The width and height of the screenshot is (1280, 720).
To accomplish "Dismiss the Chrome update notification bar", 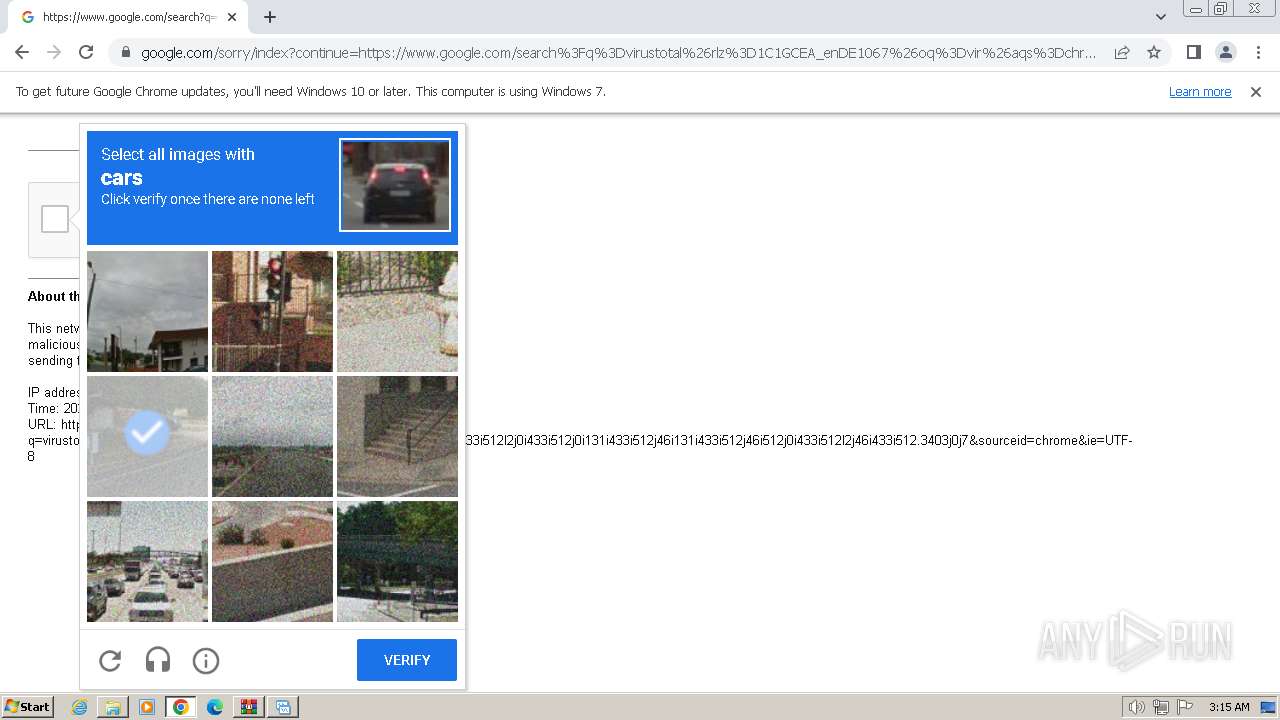I will tap(1256, 91).
